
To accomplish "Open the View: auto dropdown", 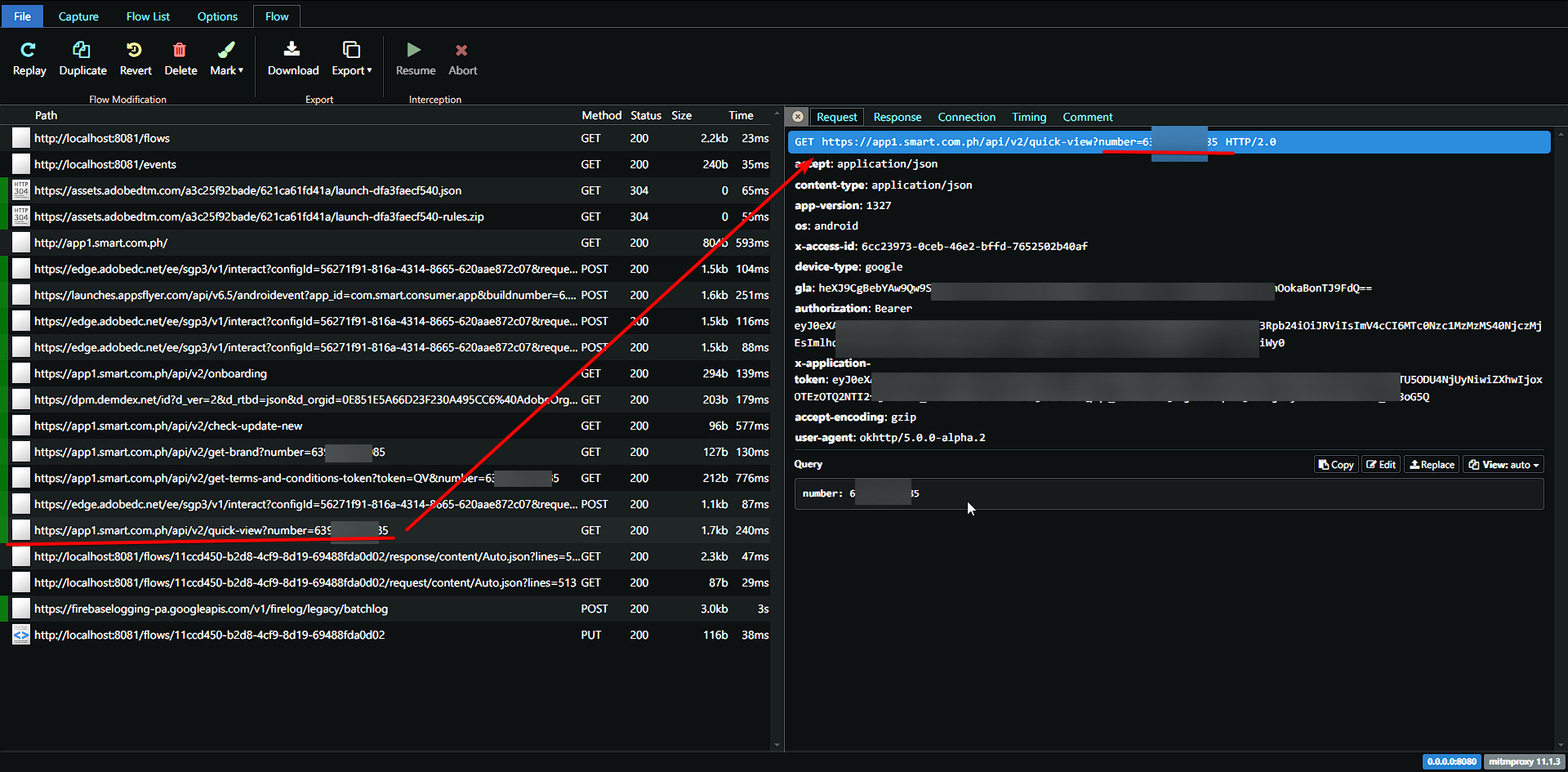I will pos(1503,465).
